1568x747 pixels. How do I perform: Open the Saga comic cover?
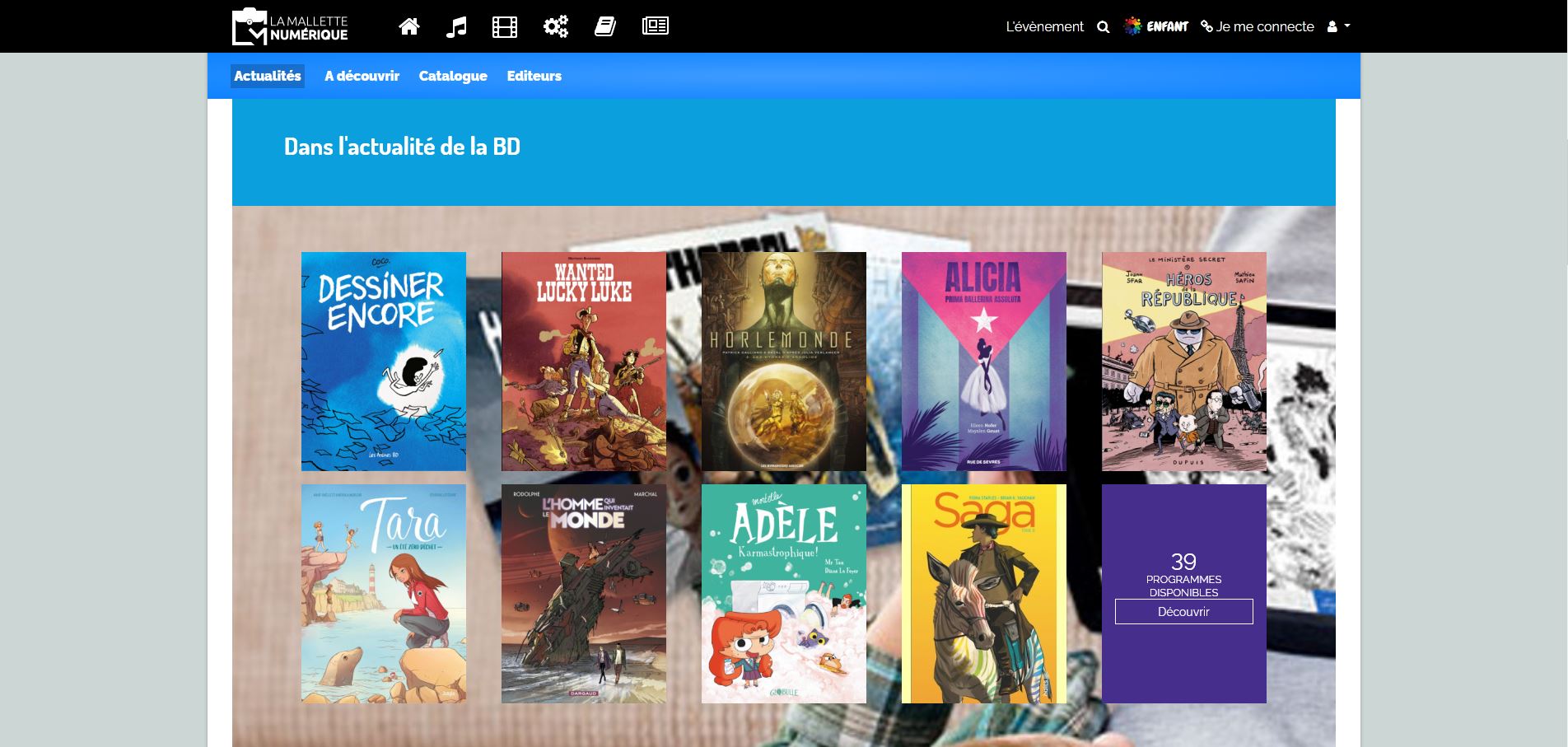[x=984, y=594]
